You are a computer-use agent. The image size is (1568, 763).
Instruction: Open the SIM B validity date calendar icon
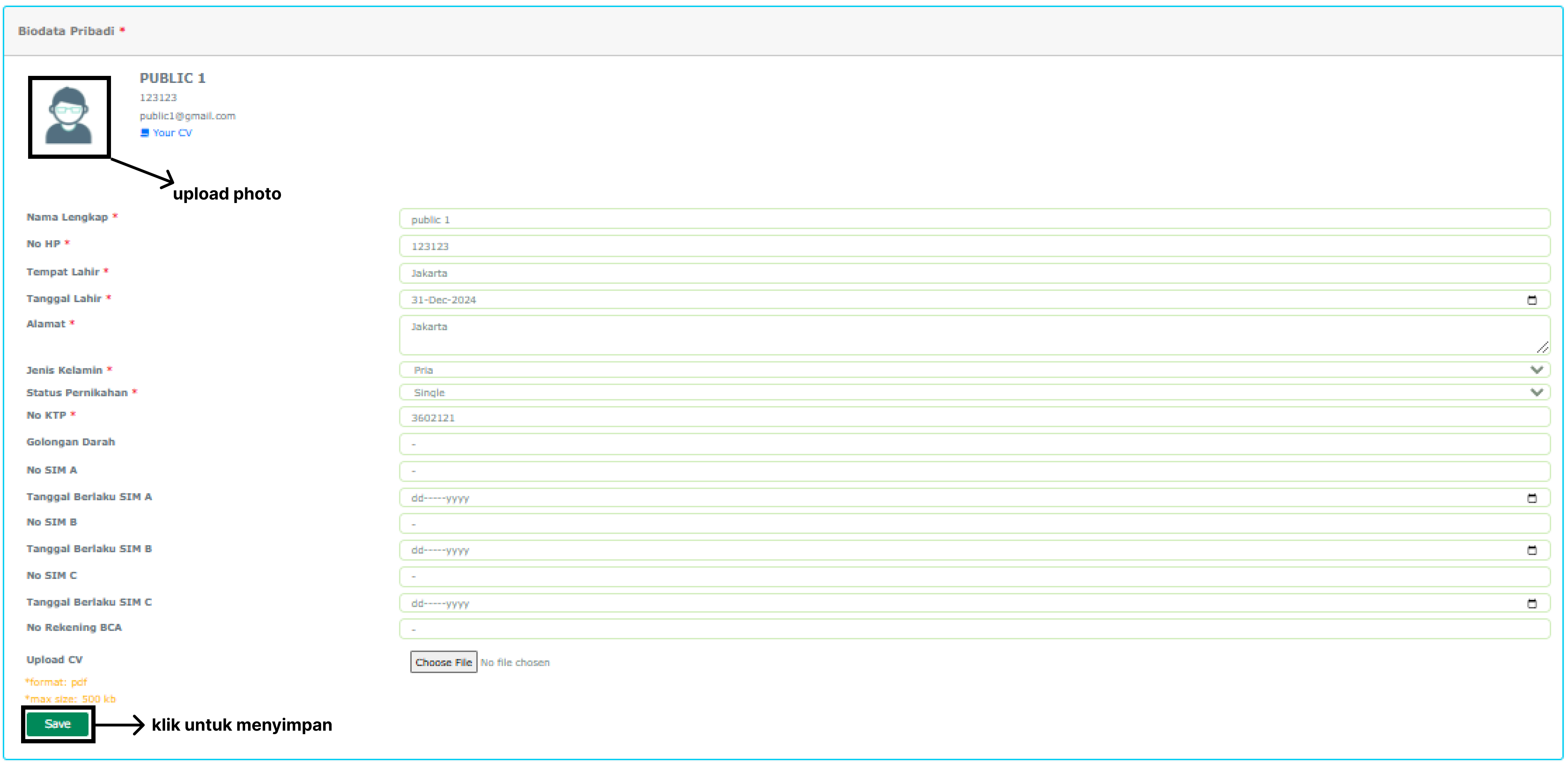(1531, 550)
